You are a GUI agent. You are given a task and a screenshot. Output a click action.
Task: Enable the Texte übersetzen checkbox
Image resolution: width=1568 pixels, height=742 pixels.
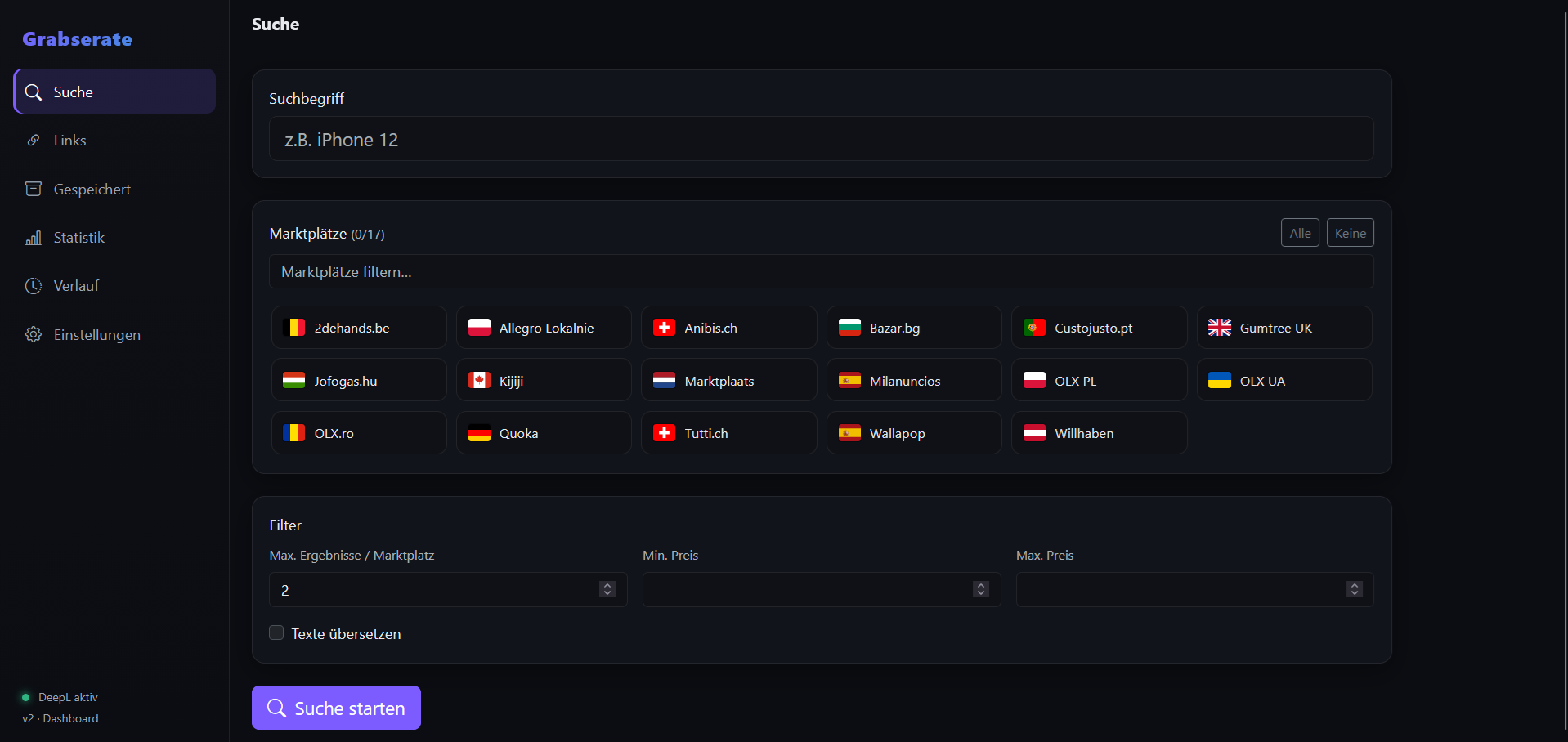276,633
